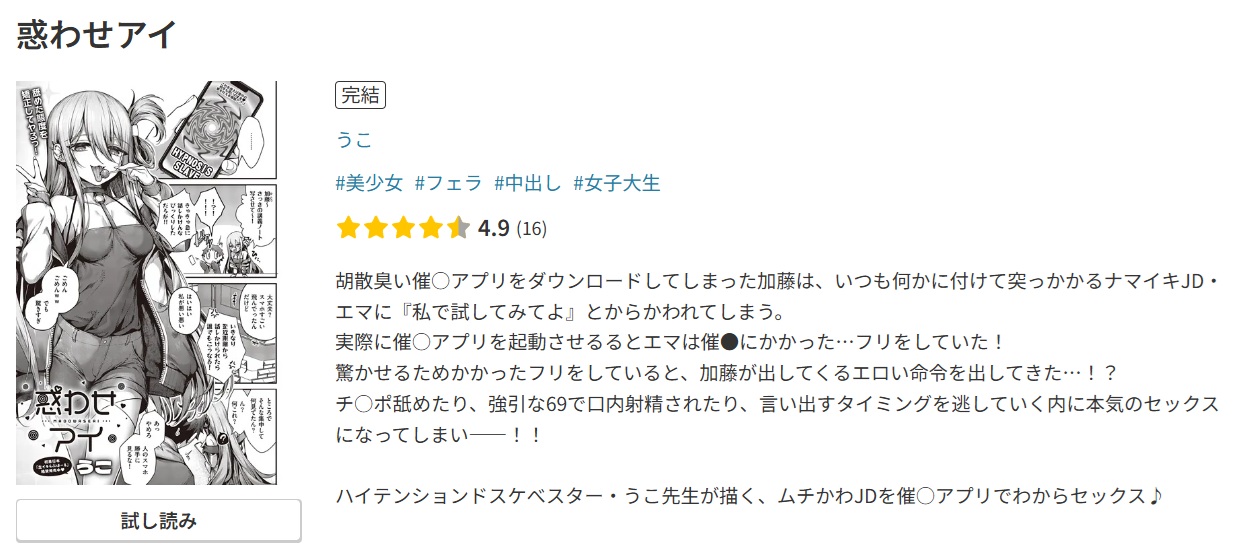Click the 惑わせアイ page title
Screen dimensions: 1245x559
(96, 35)
